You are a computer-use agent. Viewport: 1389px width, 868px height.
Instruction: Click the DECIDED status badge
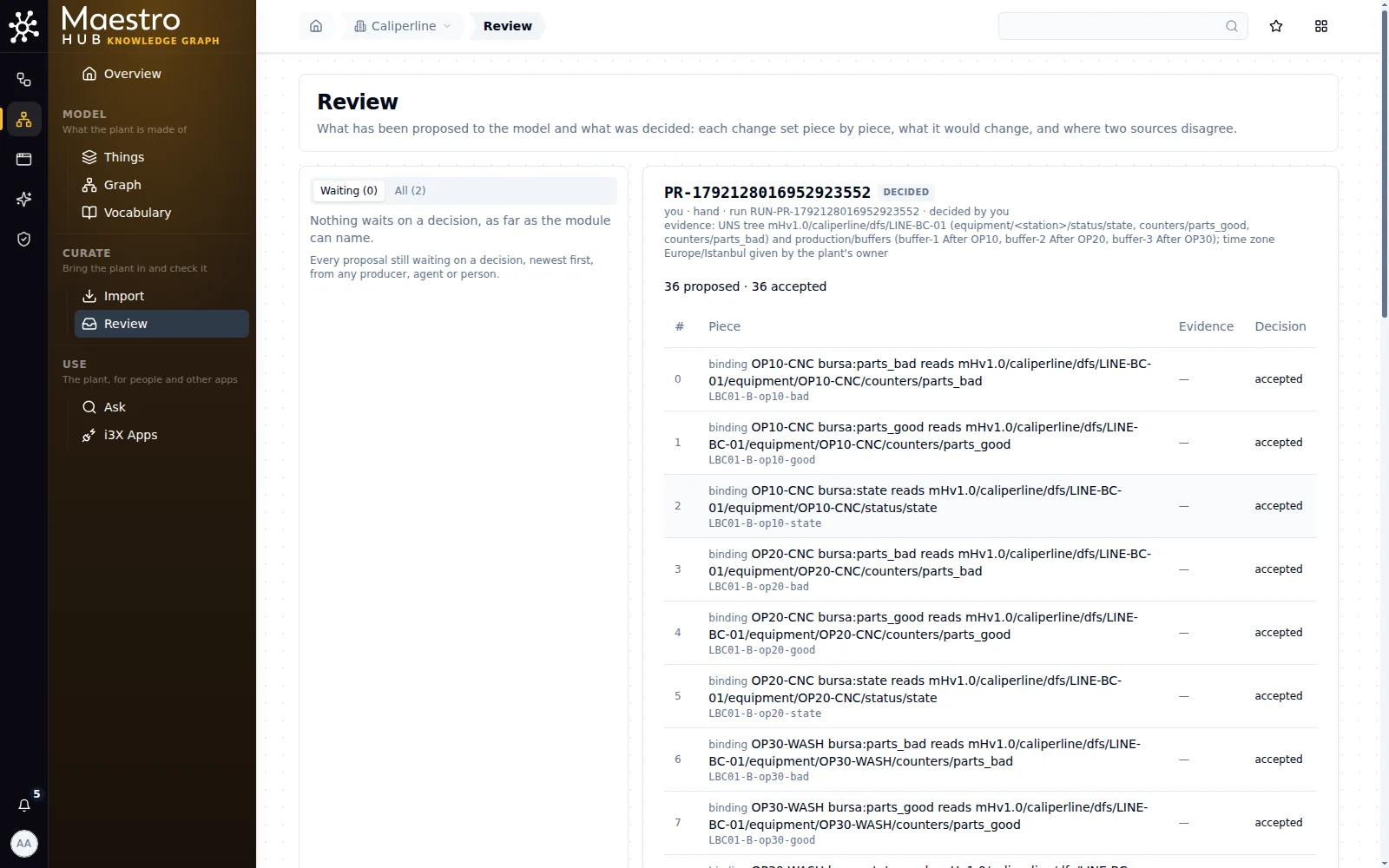pyautogui.click(x=906, y=192)
